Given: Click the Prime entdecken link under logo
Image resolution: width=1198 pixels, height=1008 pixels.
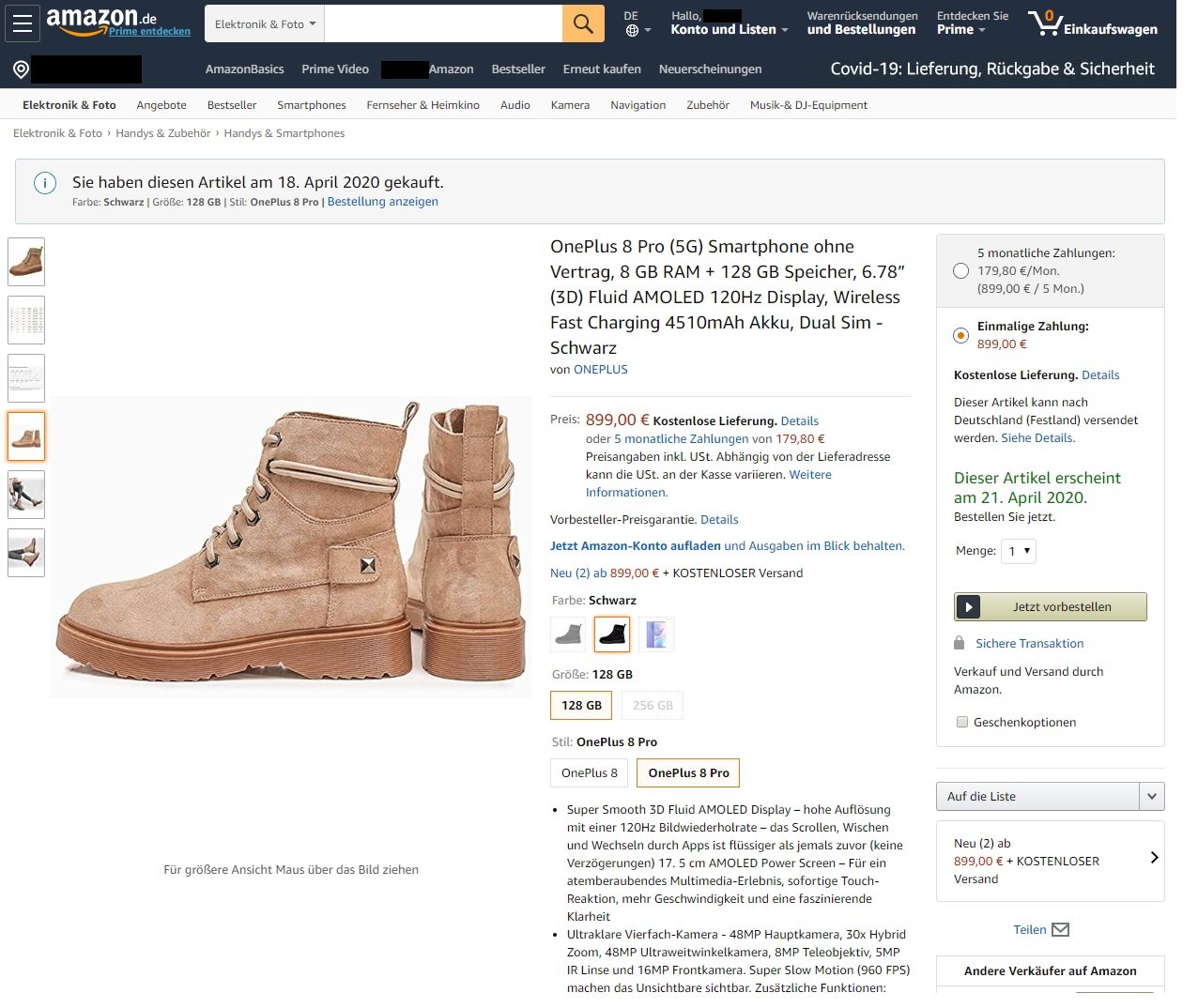Looking at the screenshot, I should (149, 32).
